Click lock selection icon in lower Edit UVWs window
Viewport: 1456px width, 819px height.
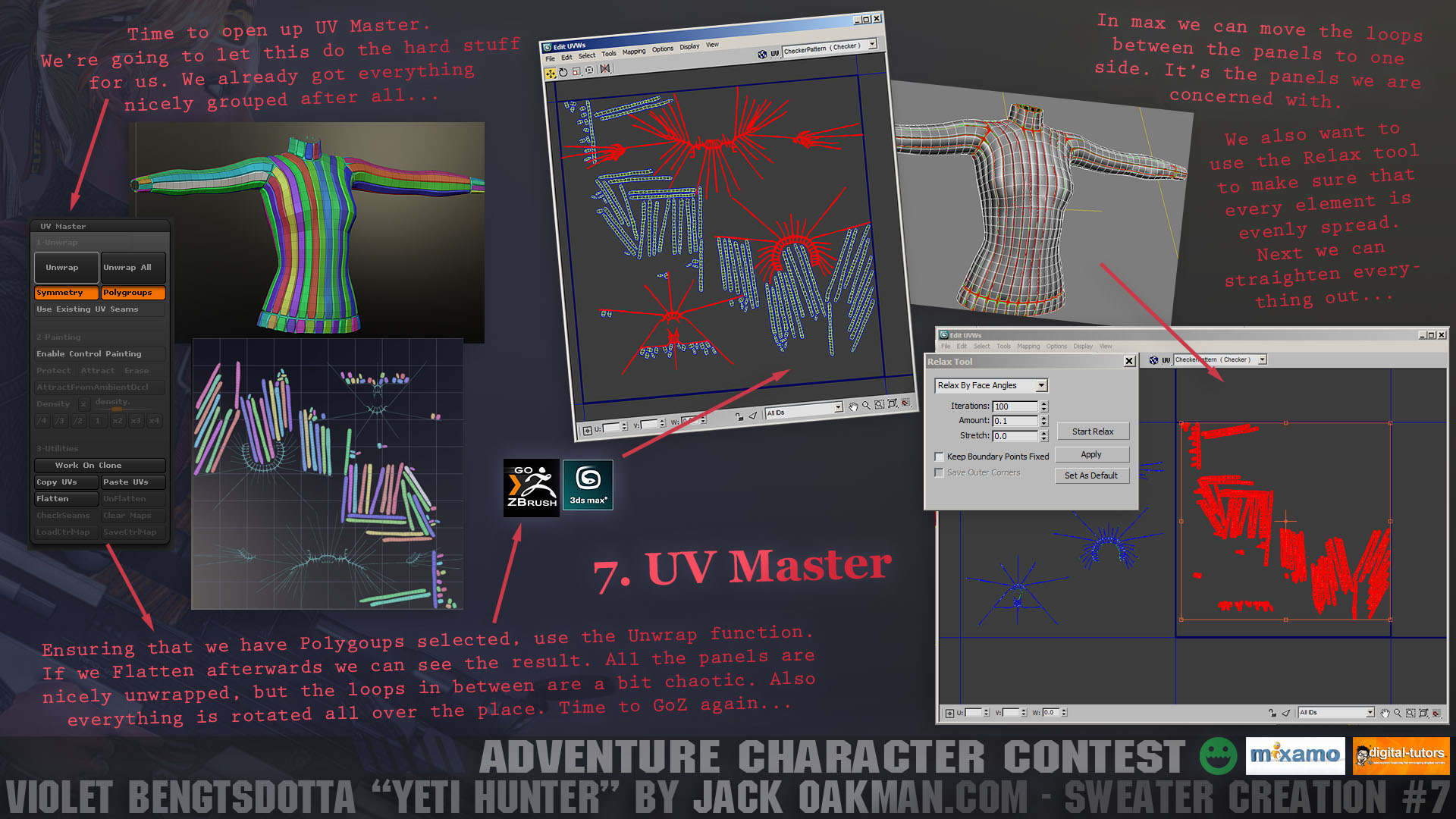click(x=1272, y=713)
